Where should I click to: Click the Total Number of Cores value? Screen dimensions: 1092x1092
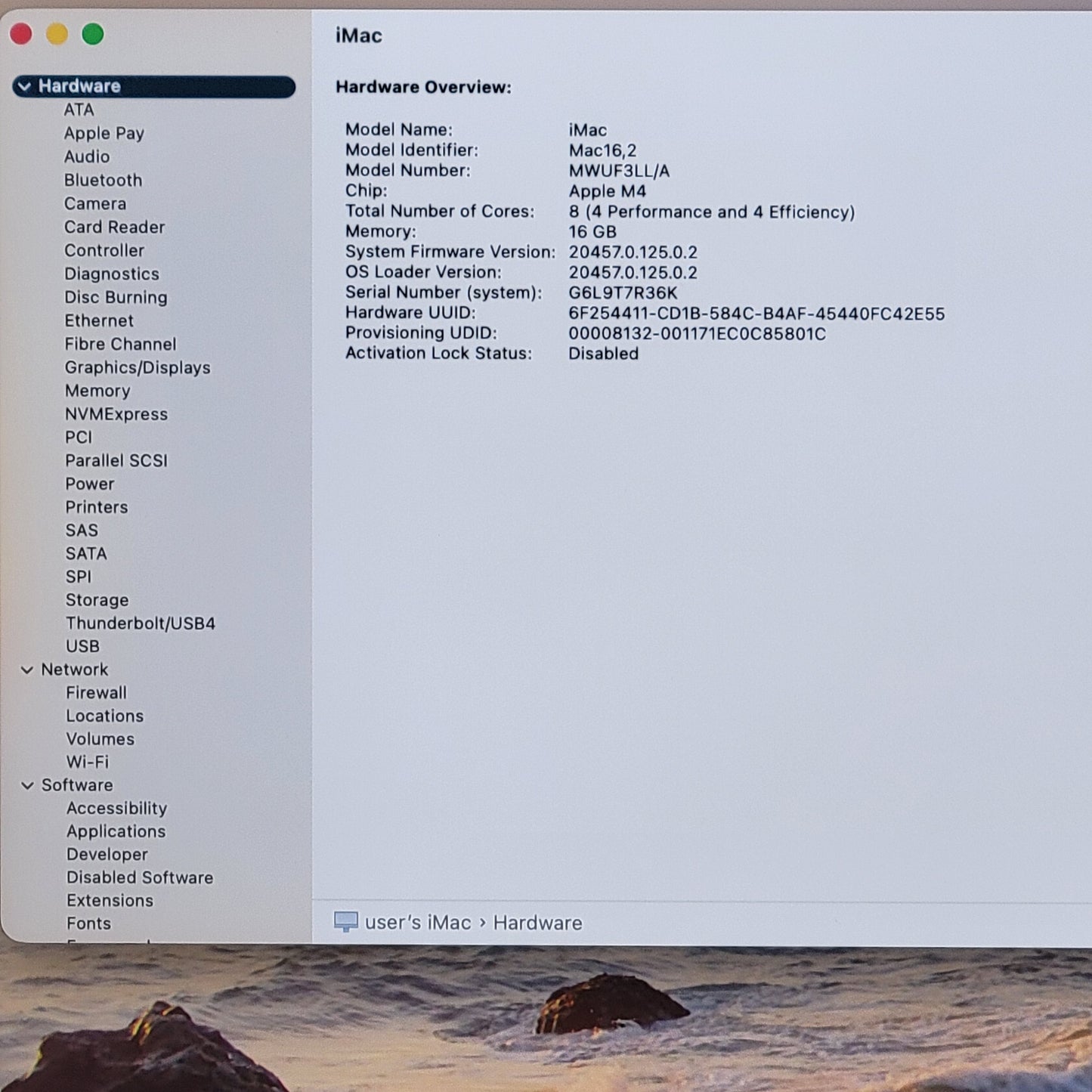[x=711, y=212]
